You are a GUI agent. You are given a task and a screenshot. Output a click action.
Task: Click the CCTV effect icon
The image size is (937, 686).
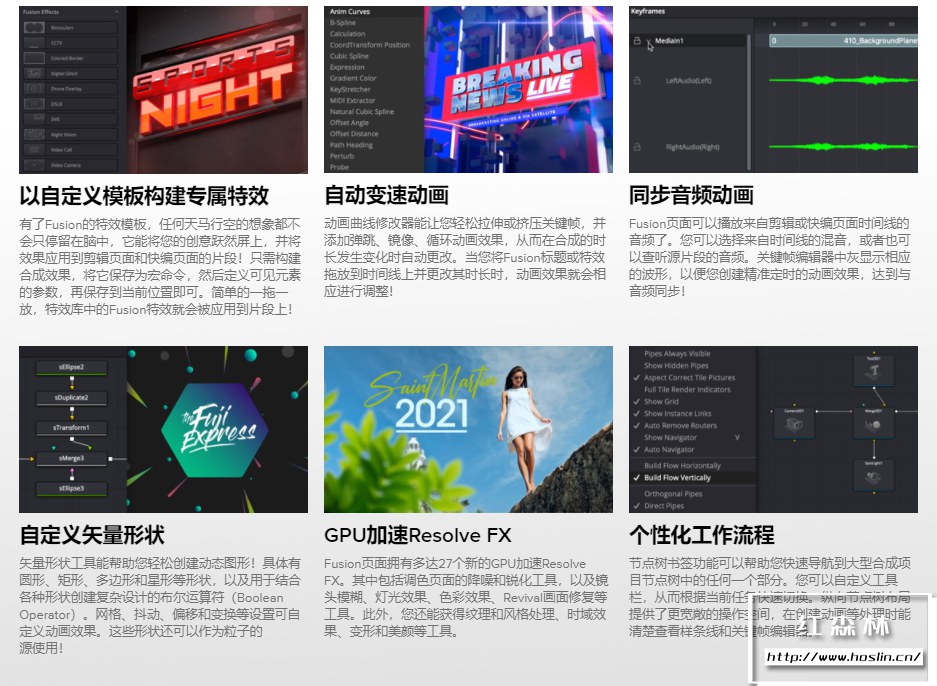tap(34, 42)
